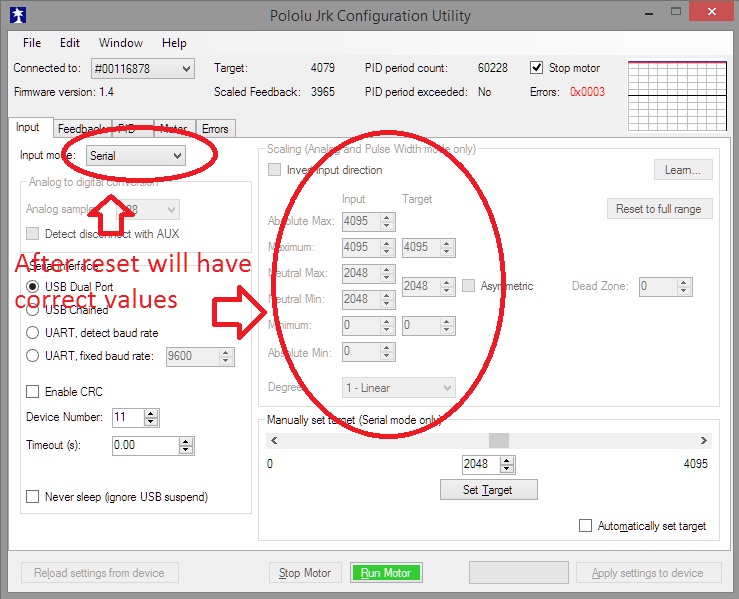Click left arrow of target scrollbar
The height and width of the screenshot is (599, 739).
[274, 441]
